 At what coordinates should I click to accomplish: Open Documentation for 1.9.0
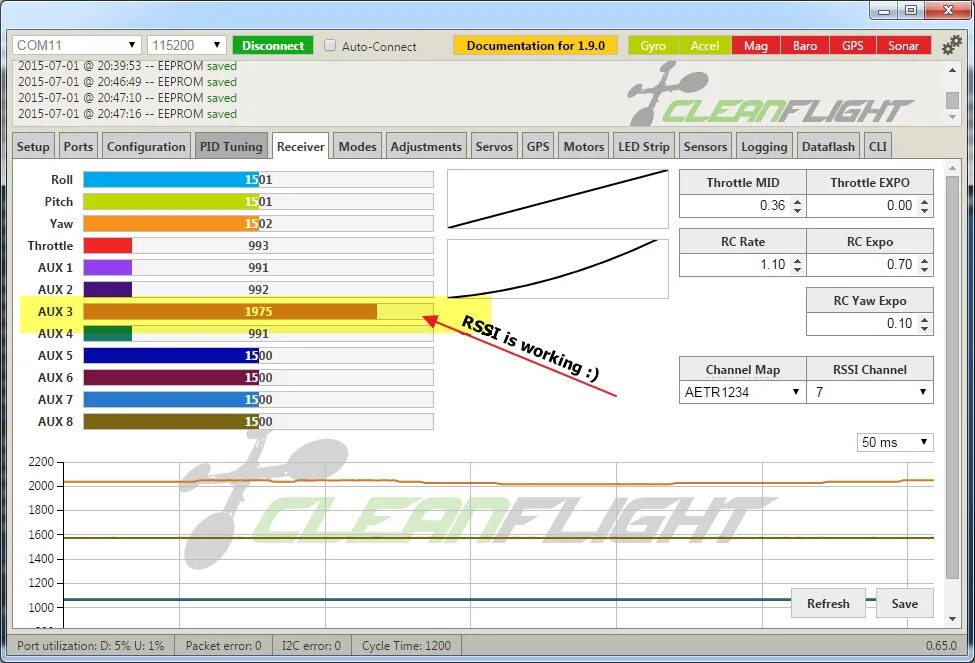coord(535,45)
